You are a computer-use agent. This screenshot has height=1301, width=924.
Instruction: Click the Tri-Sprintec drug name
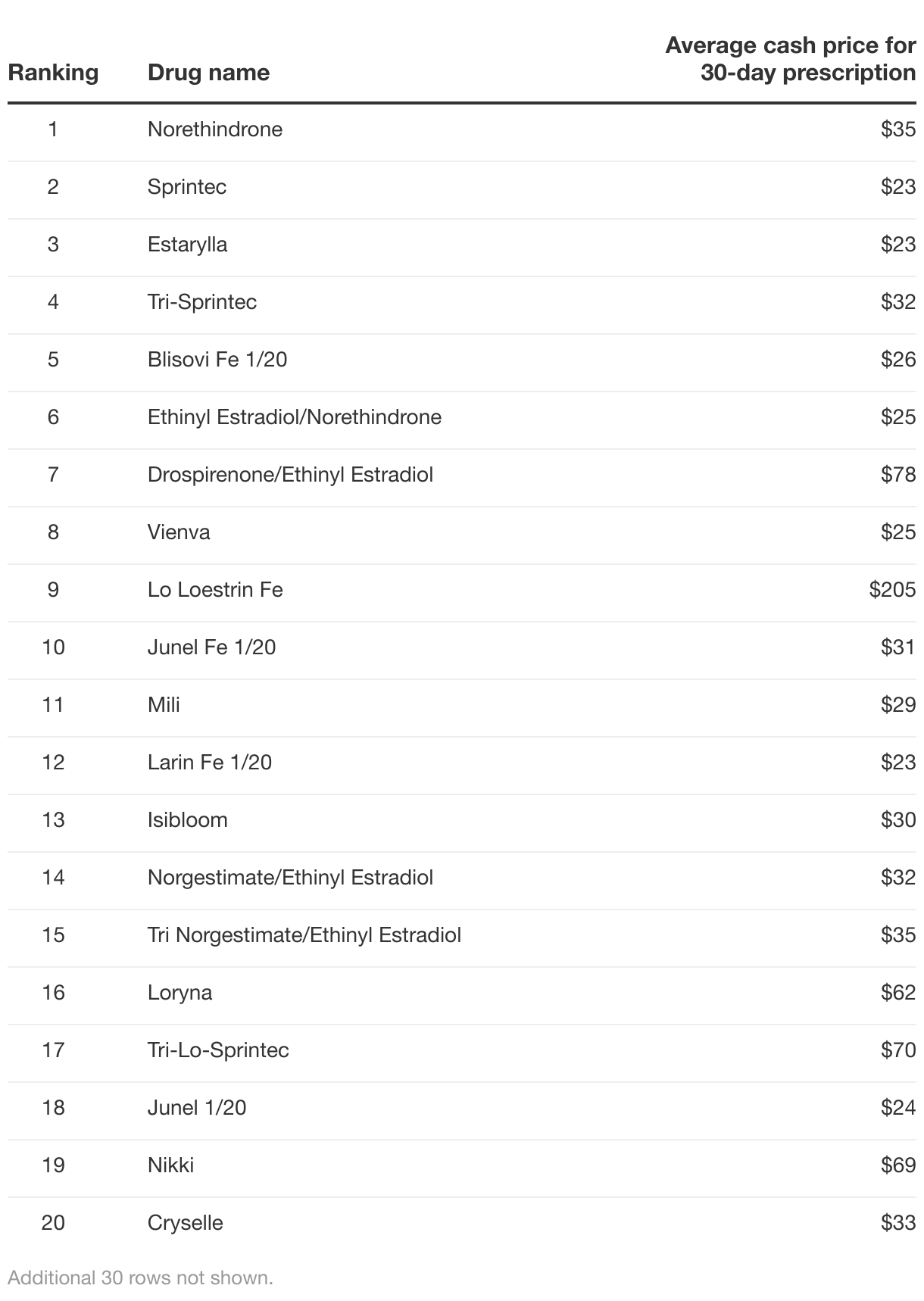[x=202, y=302]
